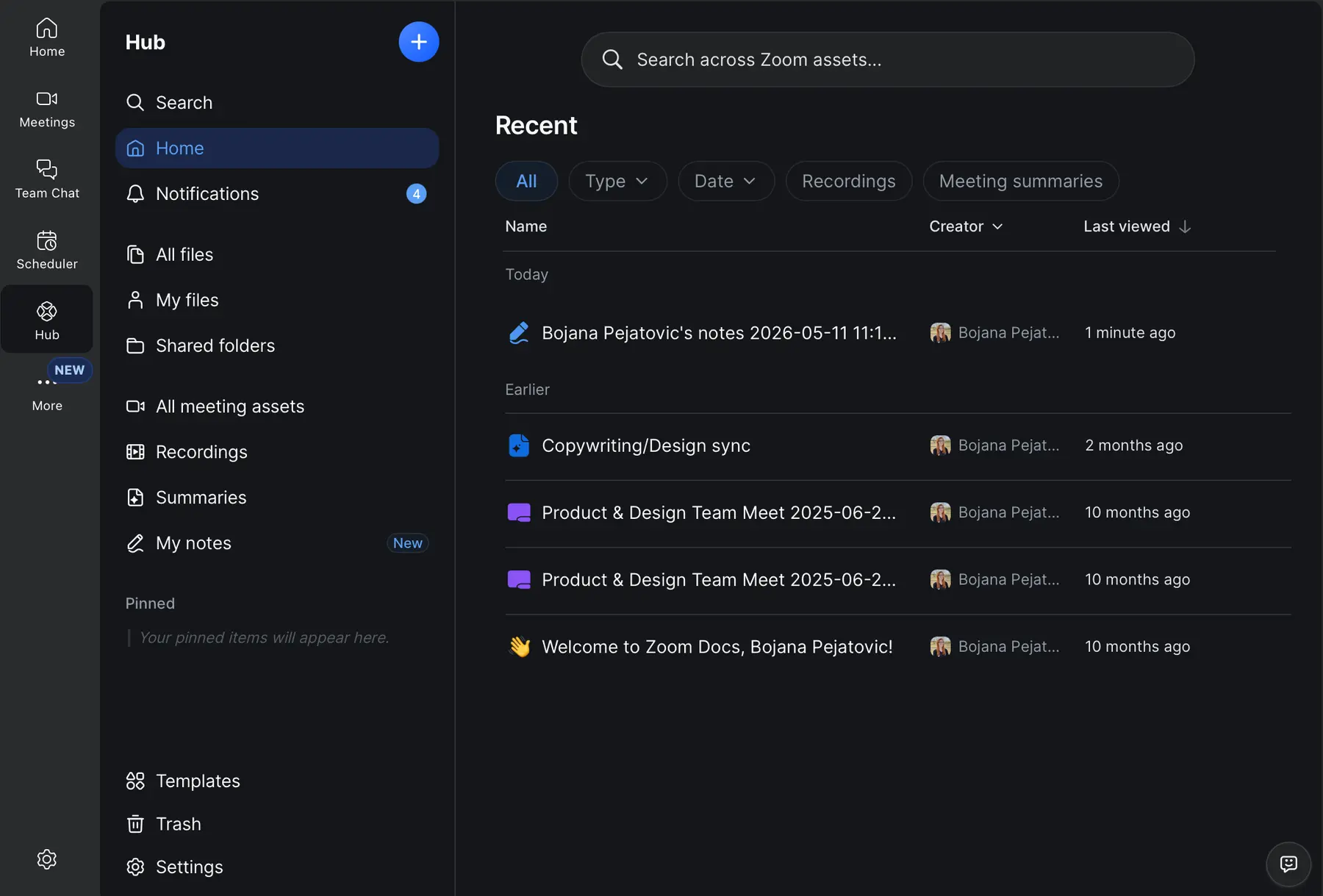Sort by the Last viewed column
This screenshot has height=896, width=1323.
tap(1137, 226)
